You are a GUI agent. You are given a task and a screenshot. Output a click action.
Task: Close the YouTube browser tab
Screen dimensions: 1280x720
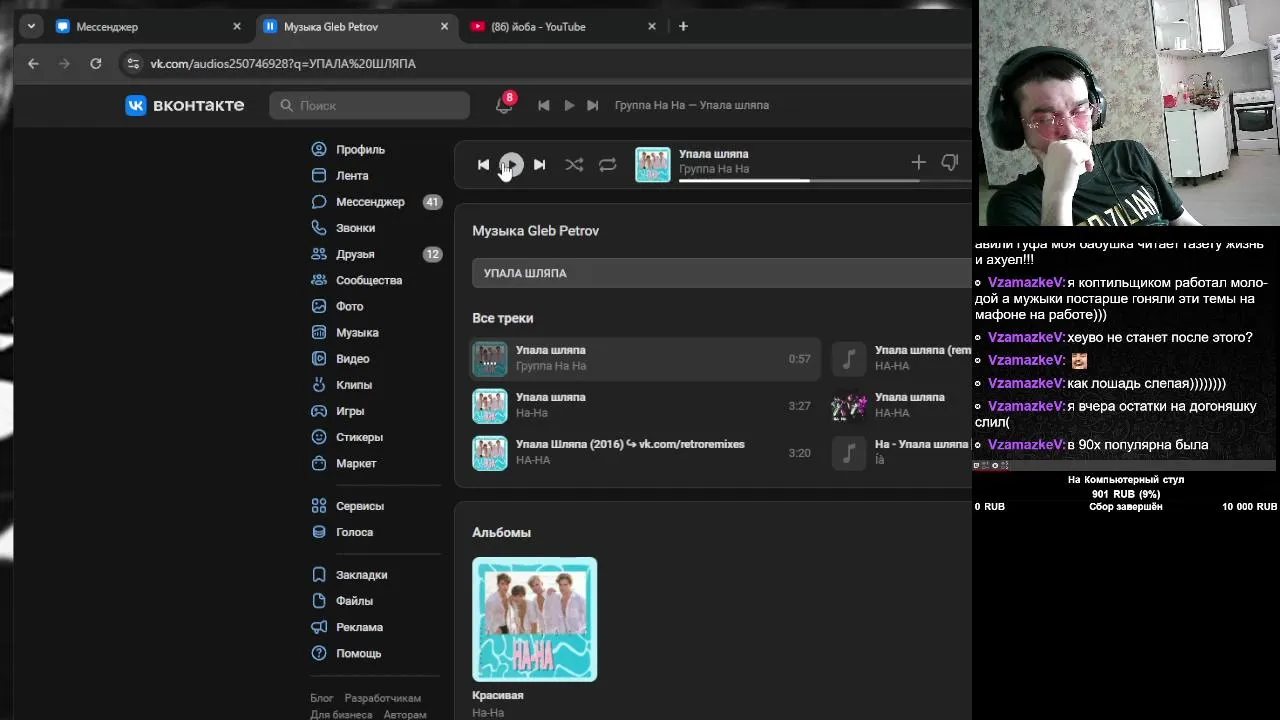pos(653,27)
